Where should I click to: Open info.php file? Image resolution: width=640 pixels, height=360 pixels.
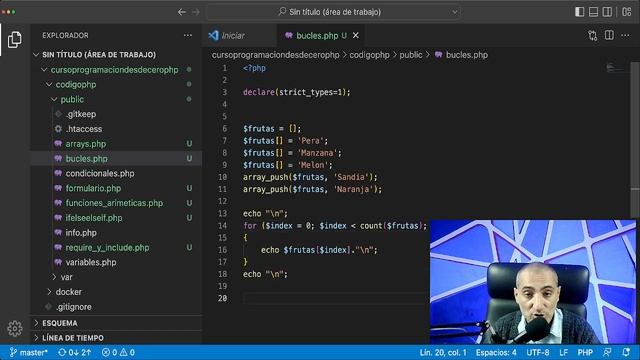(x=81, y=233)
